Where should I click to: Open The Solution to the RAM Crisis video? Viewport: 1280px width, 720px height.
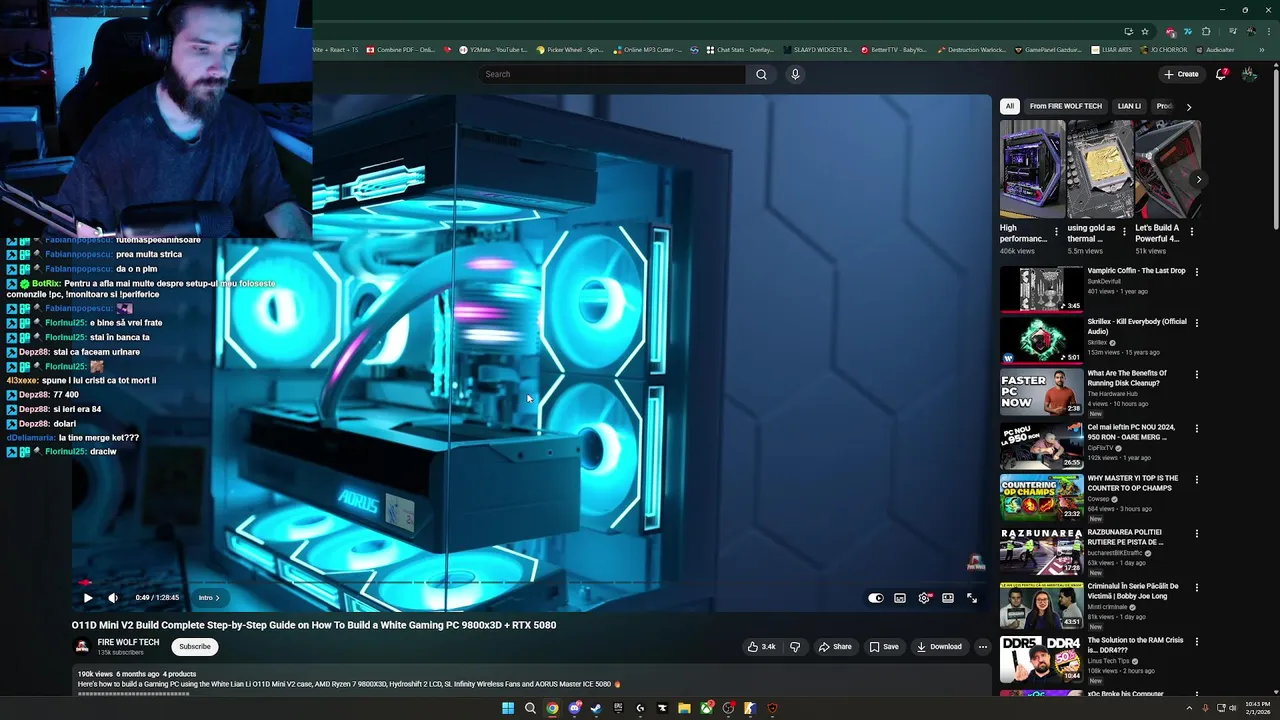click(x=1135, y=645)
